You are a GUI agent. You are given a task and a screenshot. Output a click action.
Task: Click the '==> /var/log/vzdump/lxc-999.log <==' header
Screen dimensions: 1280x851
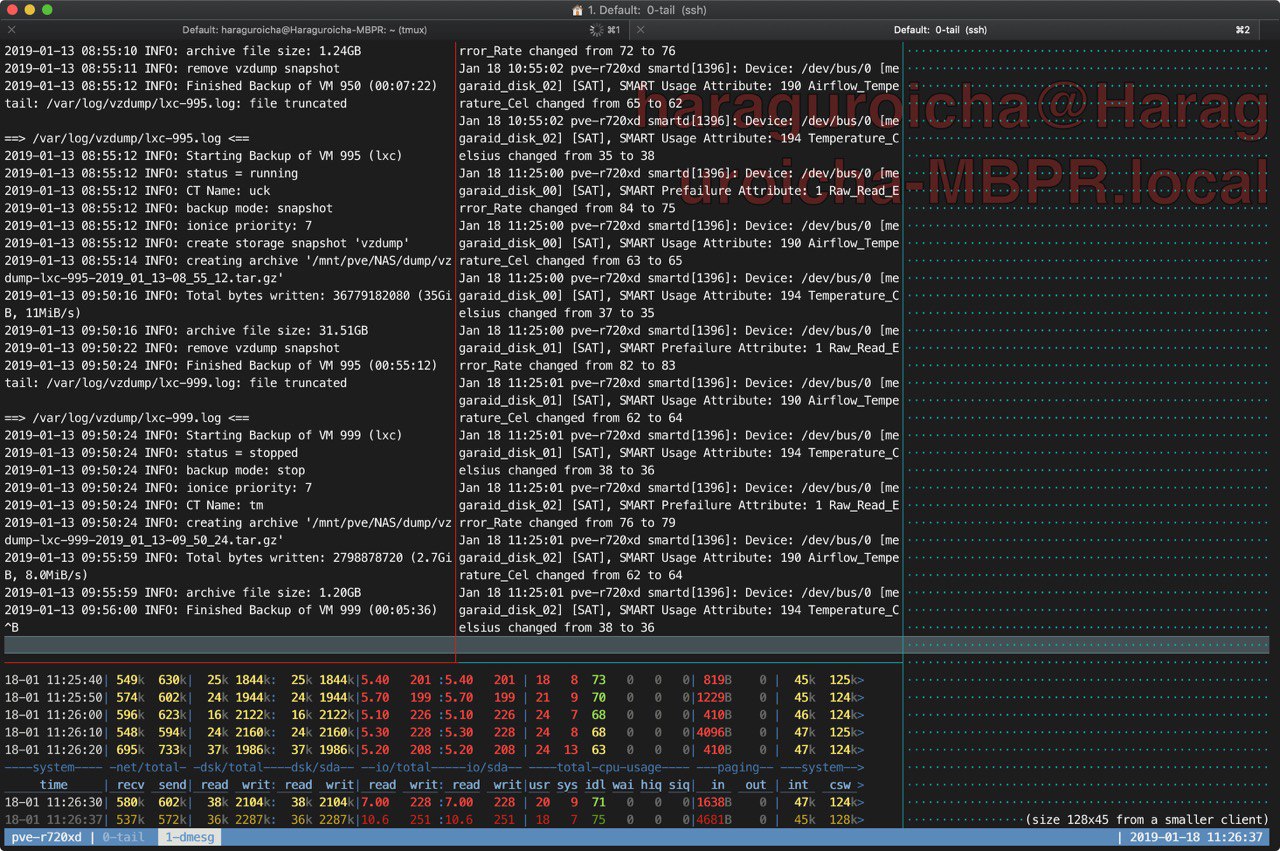tap(127, 418)
